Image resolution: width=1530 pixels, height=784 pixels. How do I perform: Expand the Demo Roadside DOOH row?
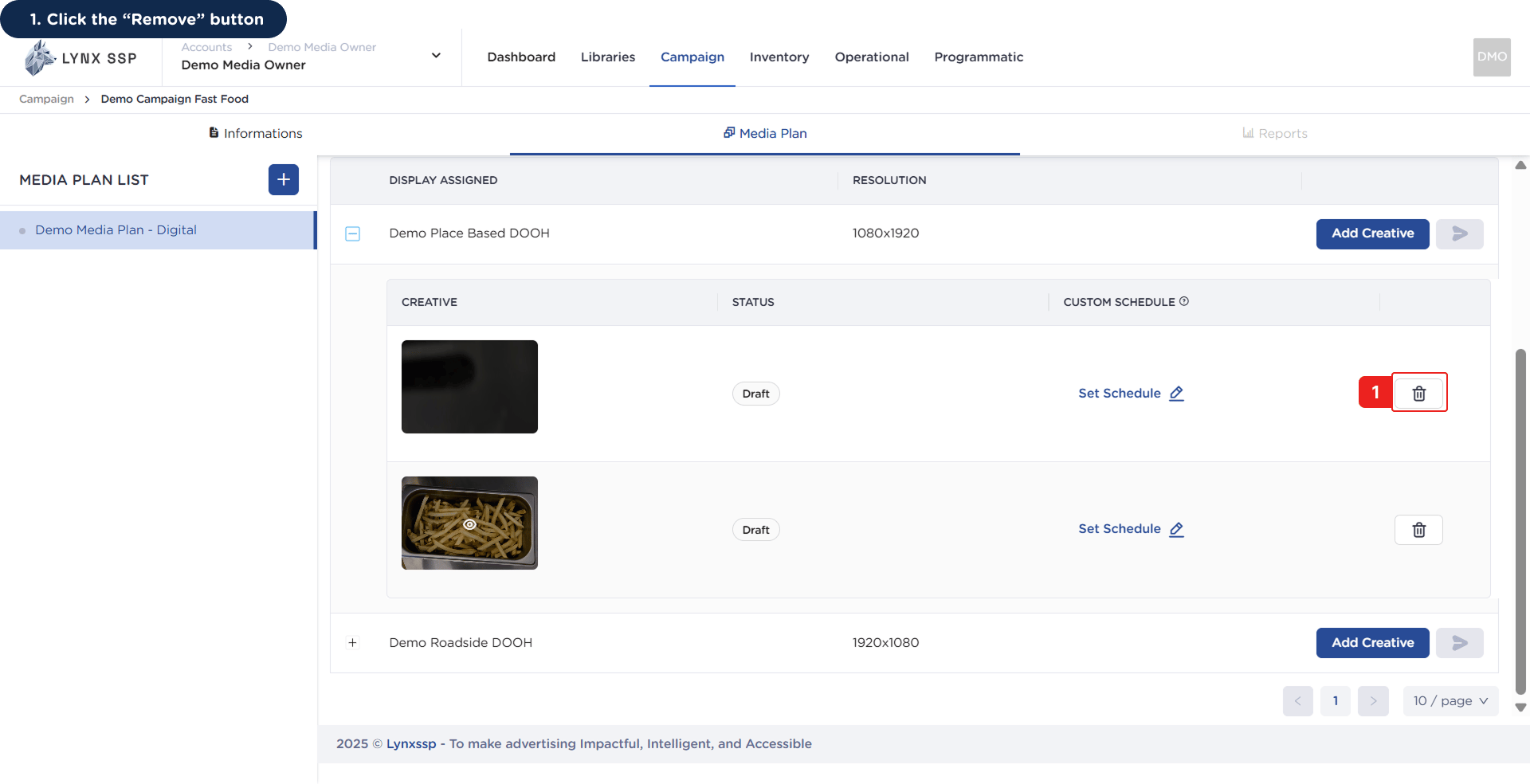352,643
